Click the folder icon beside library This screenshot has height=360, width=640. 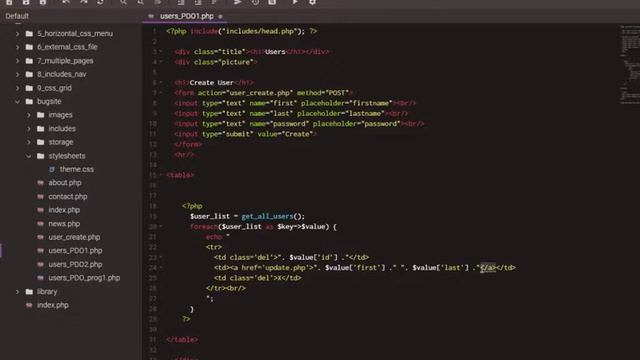tap(29, 291)
